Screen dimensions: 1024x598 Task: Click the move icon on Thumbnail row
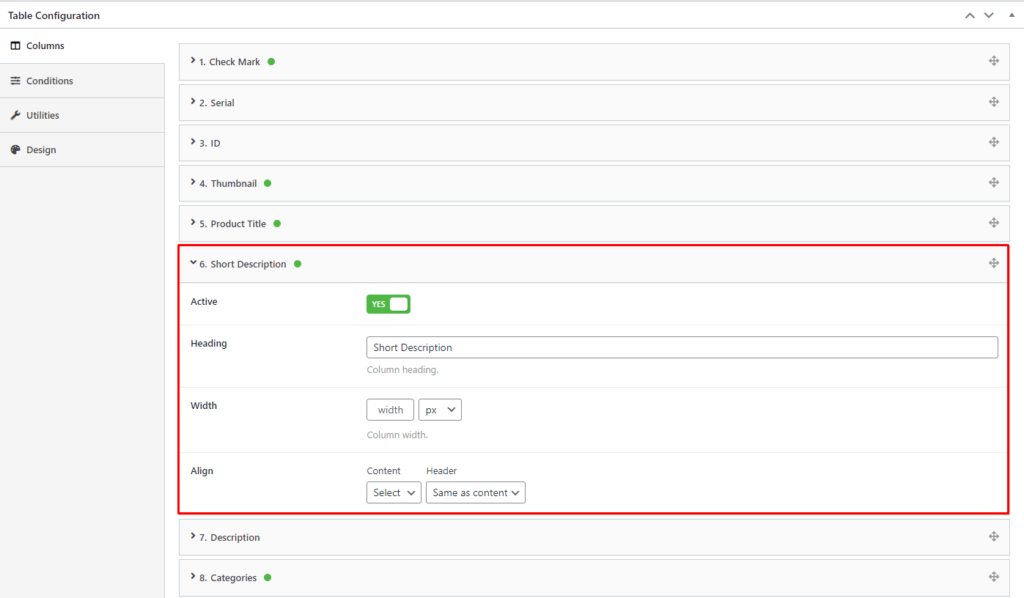point(993,183)
